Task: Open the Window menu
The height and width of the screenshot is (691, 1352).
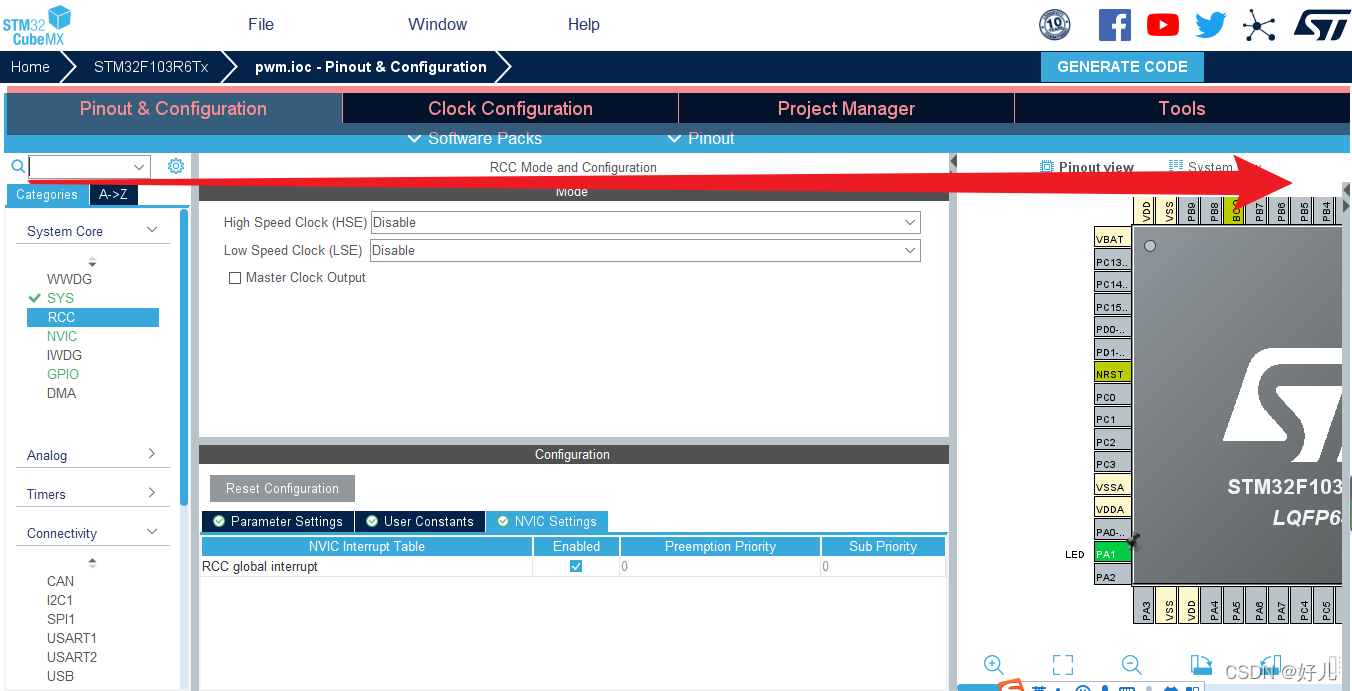Action: (438, 24)
